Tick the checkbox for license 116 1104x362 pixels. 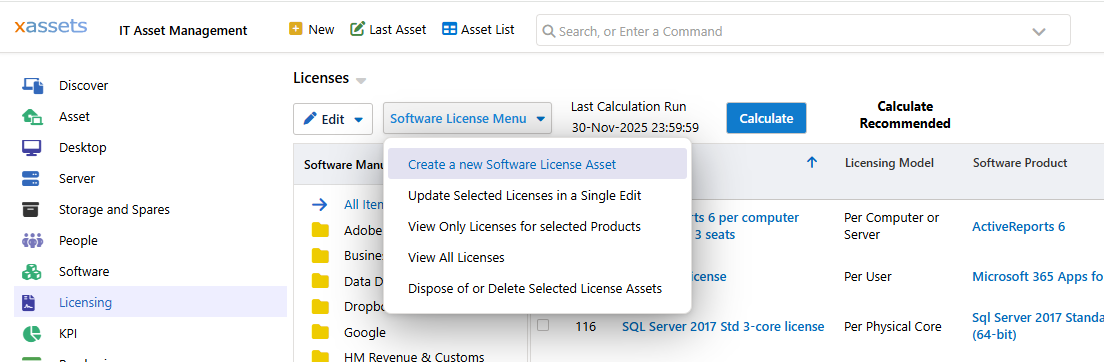pyautogui.click(x=543, y=325)
